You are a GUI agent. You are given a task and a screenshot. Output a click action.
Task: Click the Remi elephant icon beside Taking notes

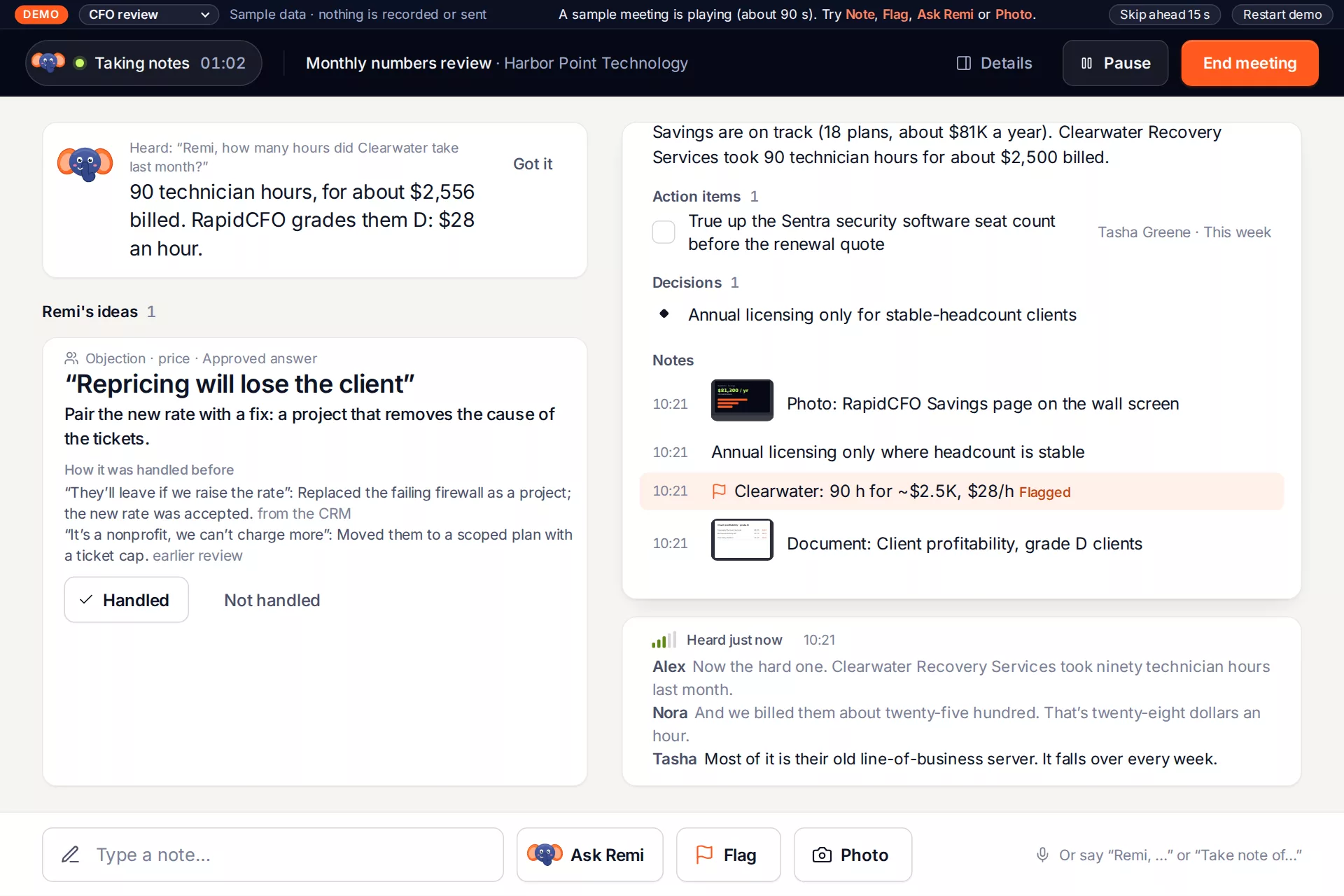click(48, 63)
